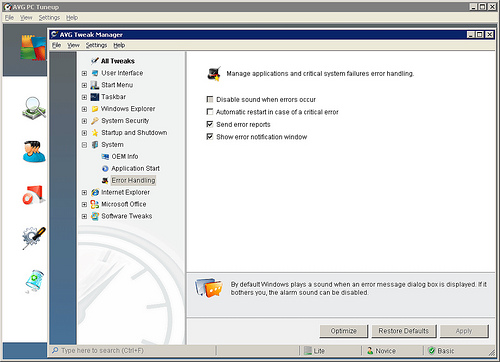Uncheck Show error notification window
The image size is (500, 362).
coord(210,137)
